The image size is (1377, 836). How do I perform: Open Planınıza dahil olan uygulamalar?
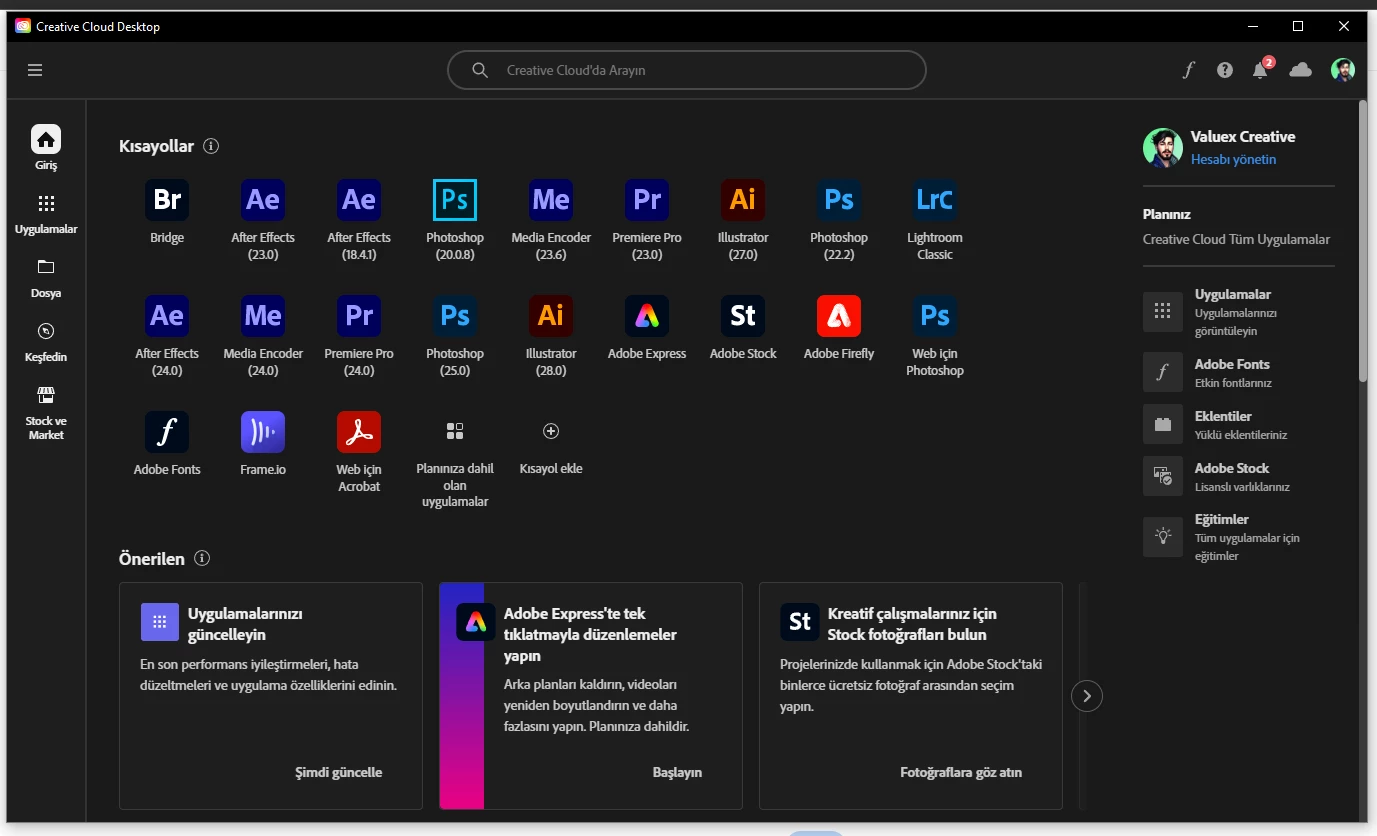click(x=455, y=431)
